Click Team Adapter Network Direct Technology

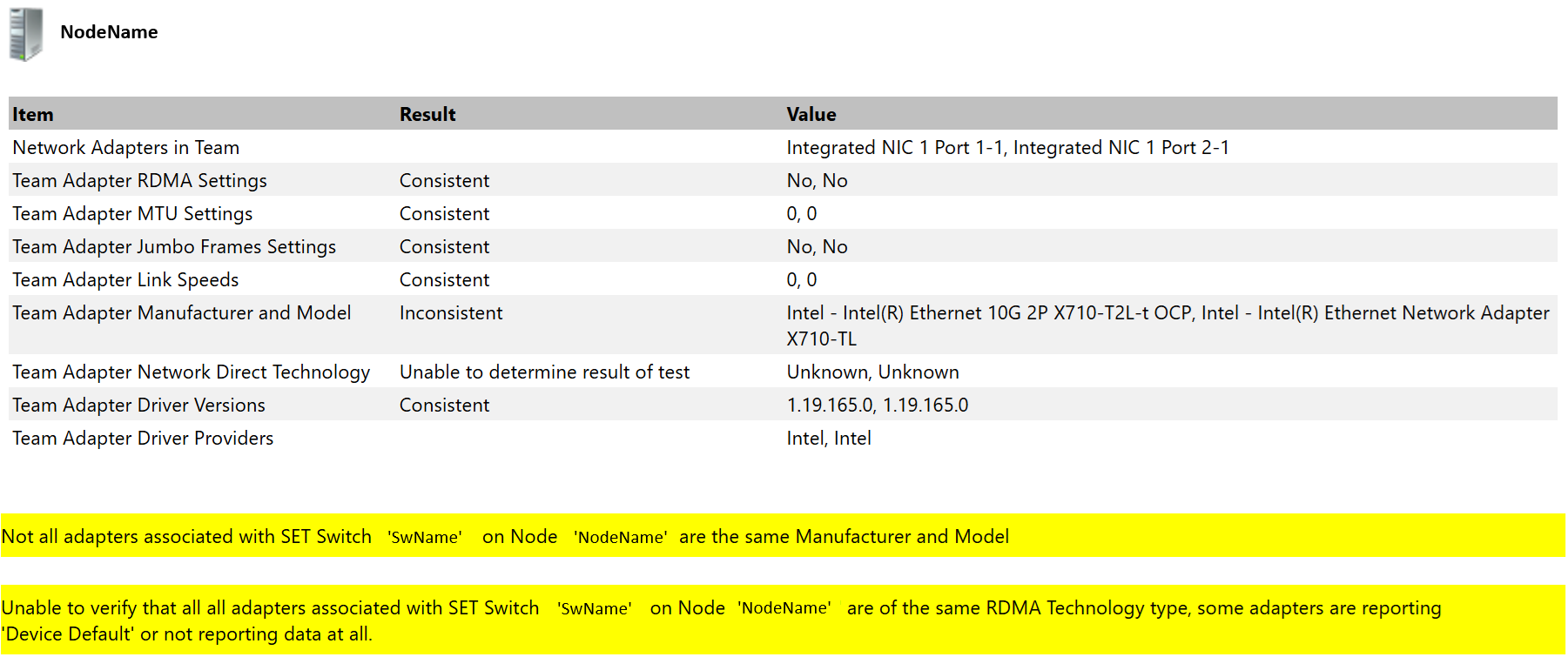(191, 372)
